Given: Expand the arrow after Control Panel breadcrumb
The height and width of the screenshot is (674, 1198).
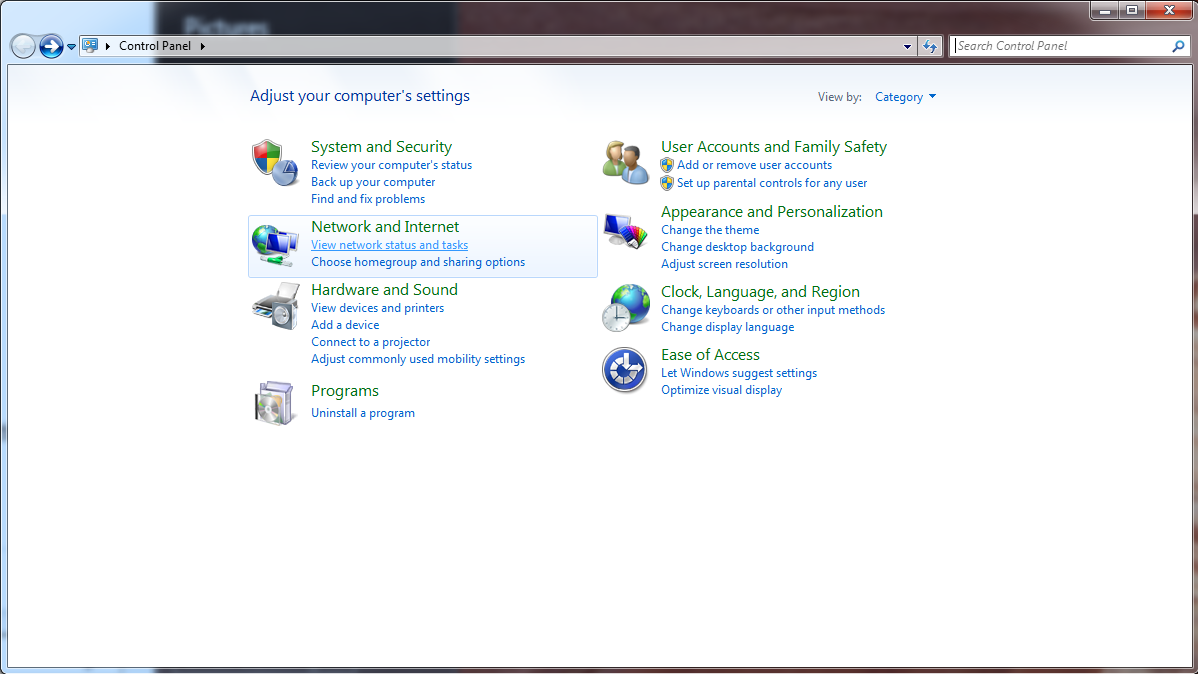Looking at the screenshot, I should point(203,46).
